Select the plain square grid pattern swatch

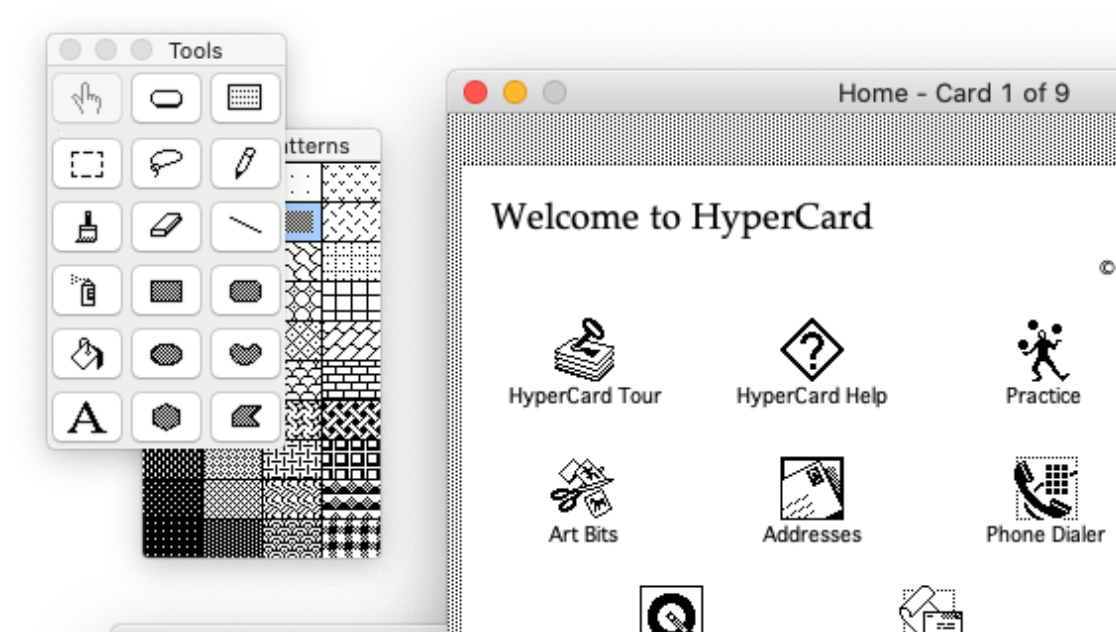[x=351, y=300]
